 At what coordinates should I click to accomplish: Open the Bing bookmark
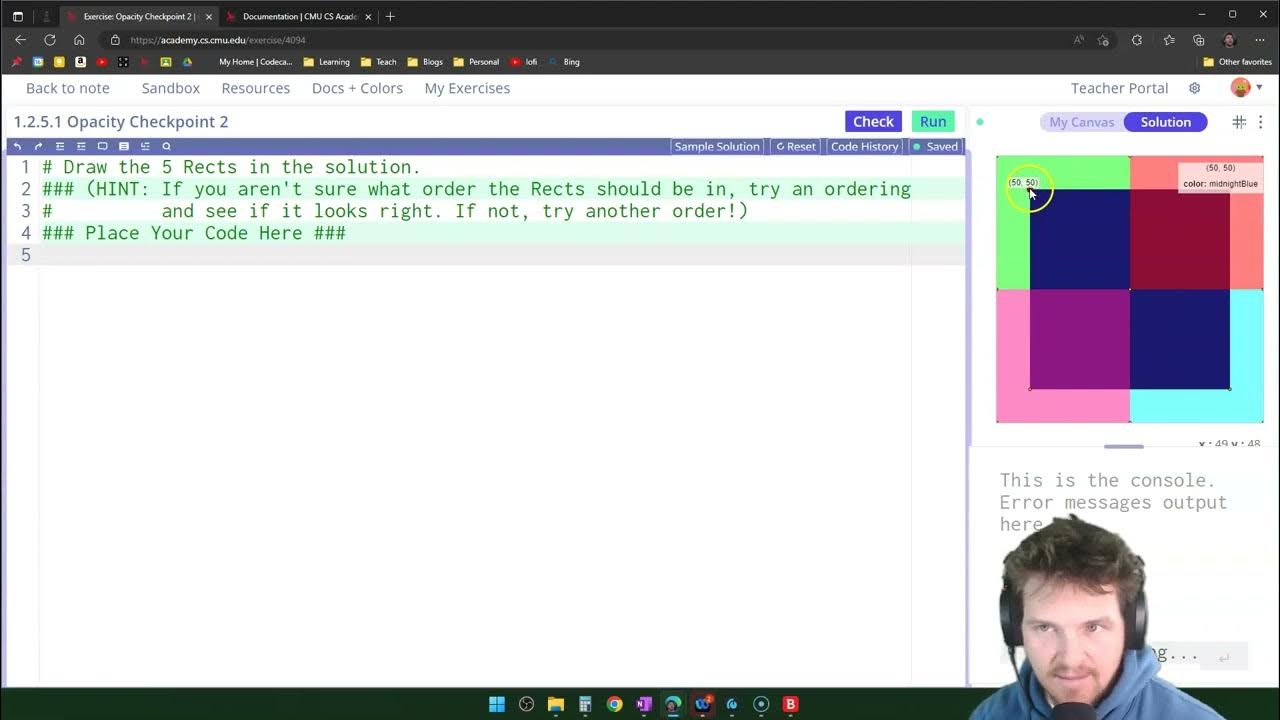564,62
